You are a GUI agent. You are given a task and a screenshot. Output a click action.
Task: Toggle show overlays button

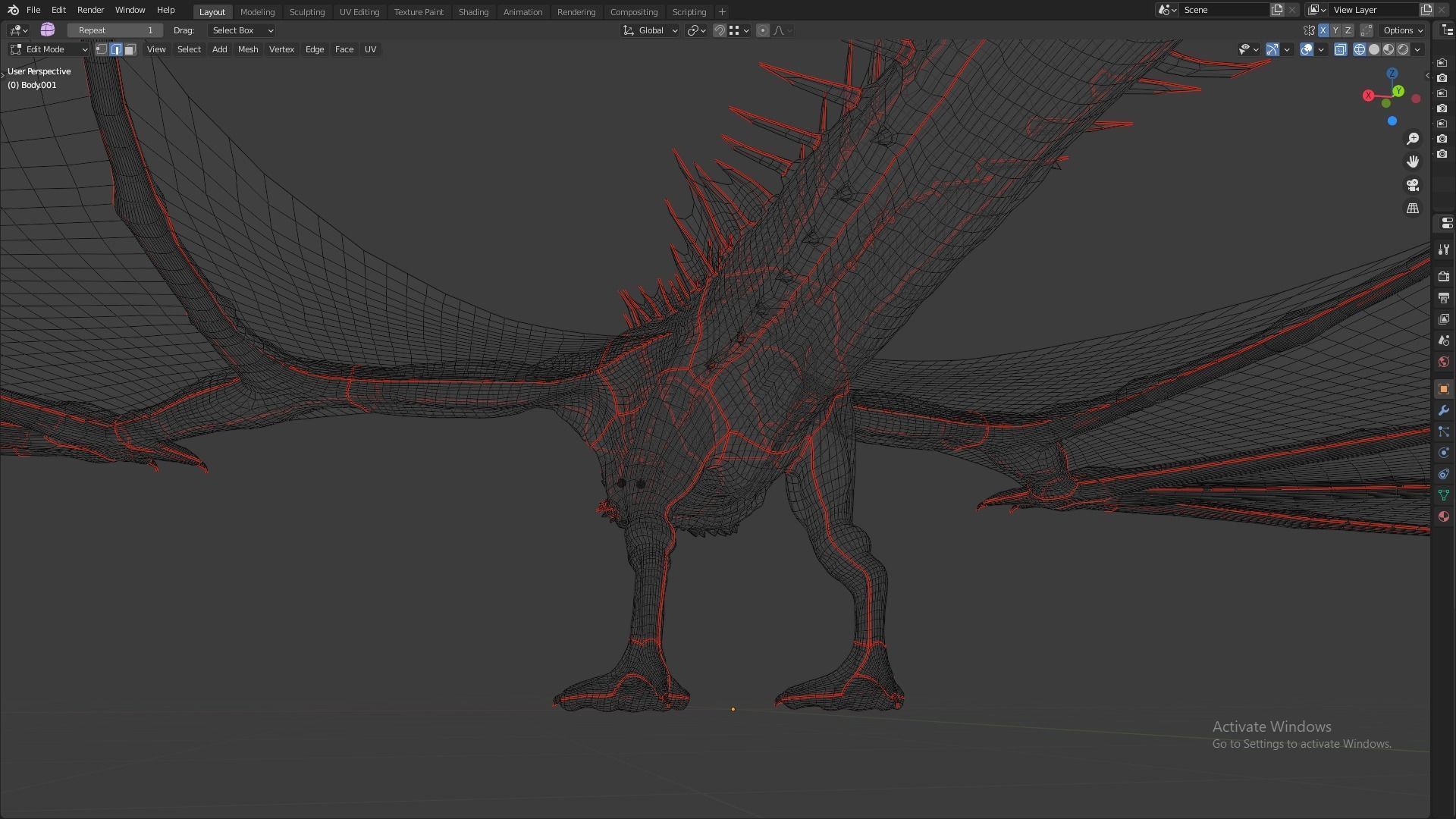point(1307,49)
